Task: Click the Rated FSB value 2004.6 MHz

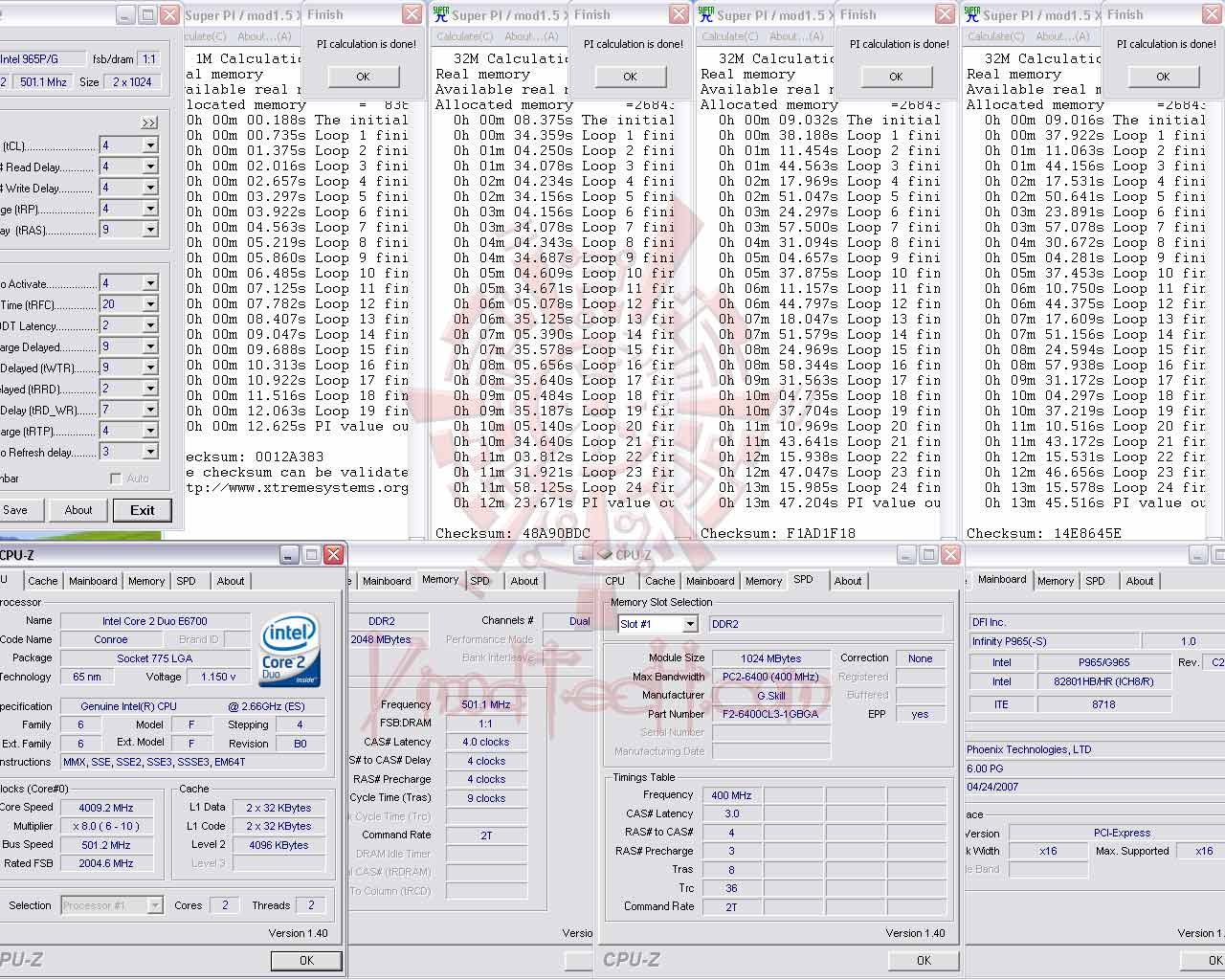Action: (x=107, y=863)
